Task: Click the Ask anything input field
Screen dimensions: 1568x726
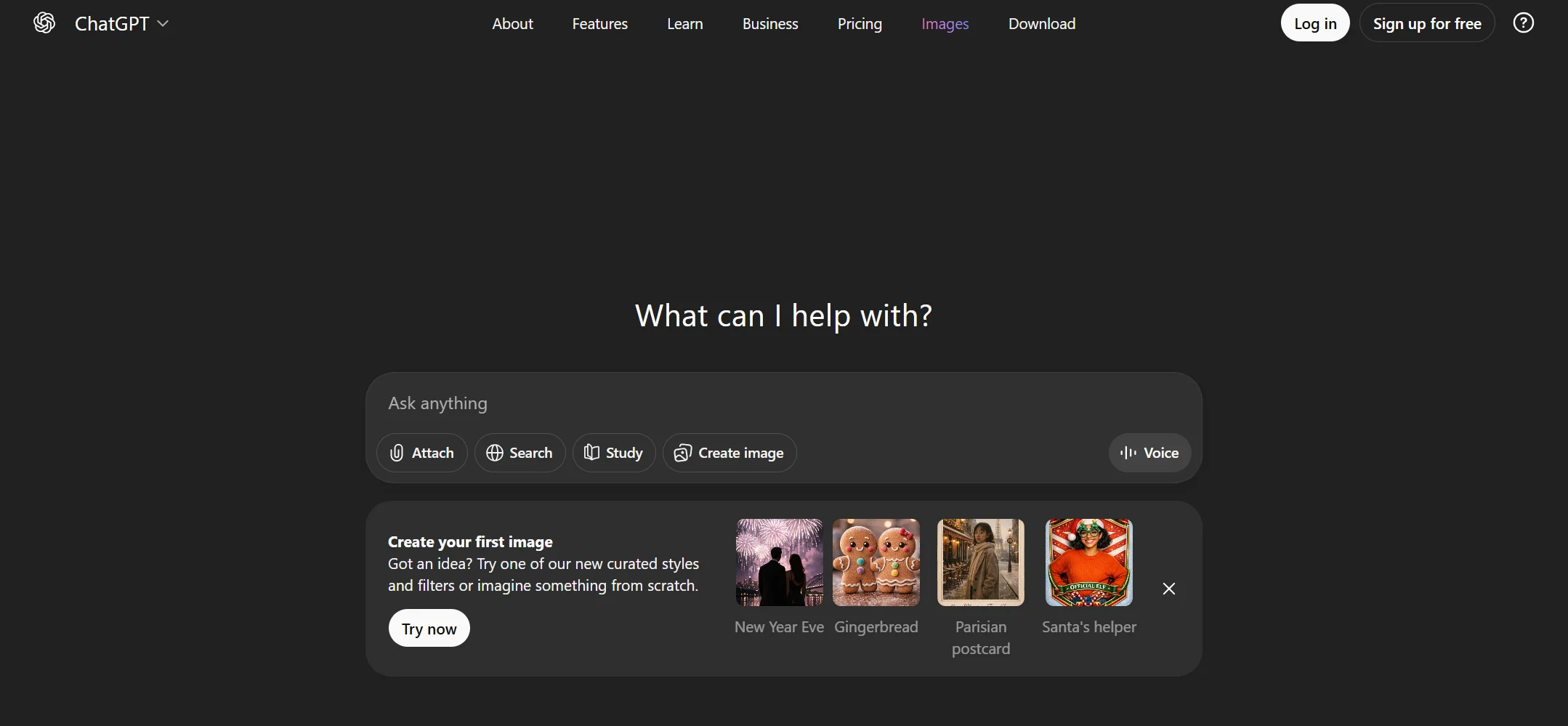Action: [x=654, y=403]
